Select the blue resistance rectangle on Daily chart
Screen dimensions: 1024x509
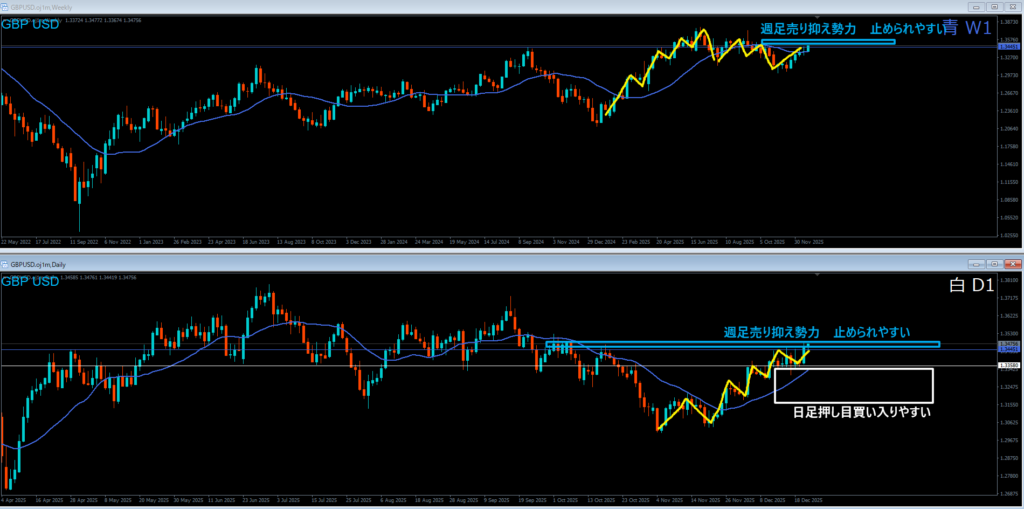(x=742, y=345)
